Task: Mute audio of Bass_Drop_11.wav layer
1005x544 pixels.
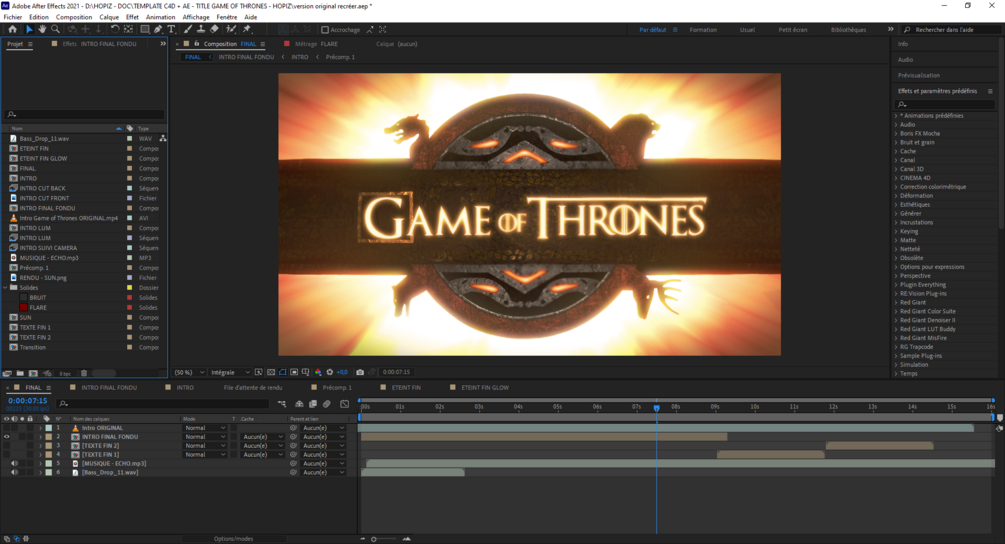Action: coord(15,472)
